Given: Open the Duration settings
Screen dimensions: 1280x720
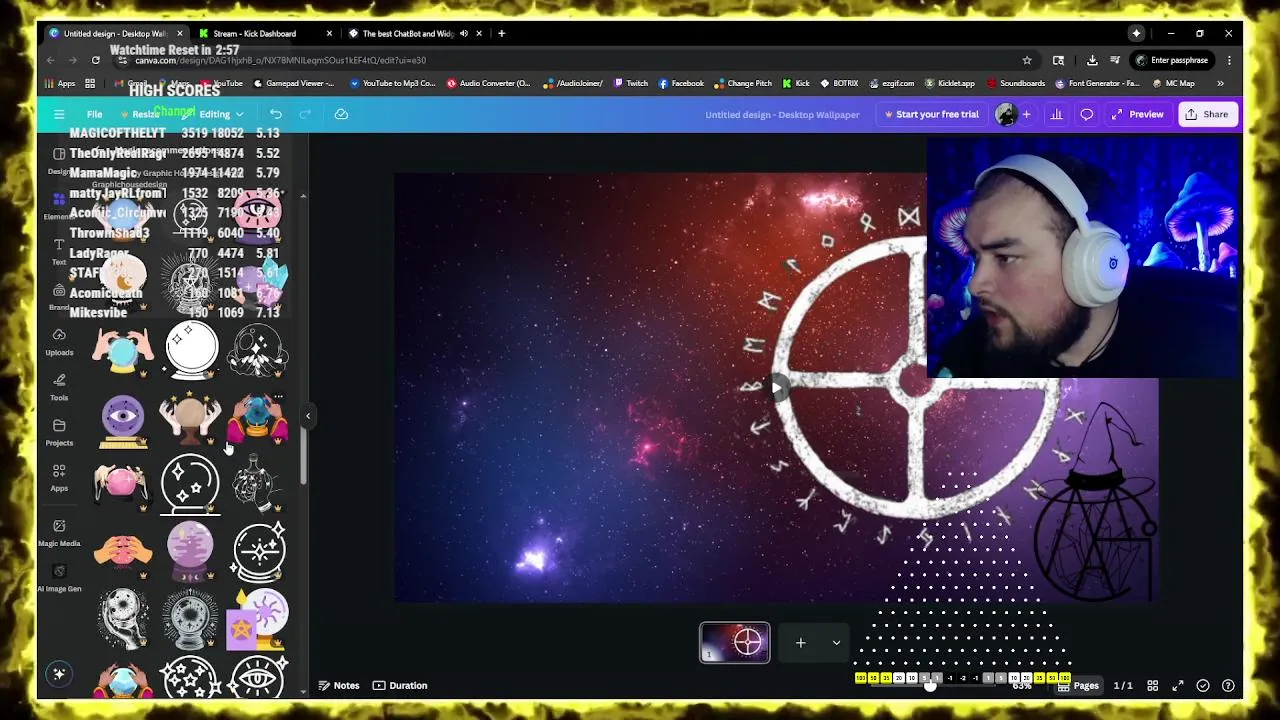Looking at the screenshot, I should point(400,685).
